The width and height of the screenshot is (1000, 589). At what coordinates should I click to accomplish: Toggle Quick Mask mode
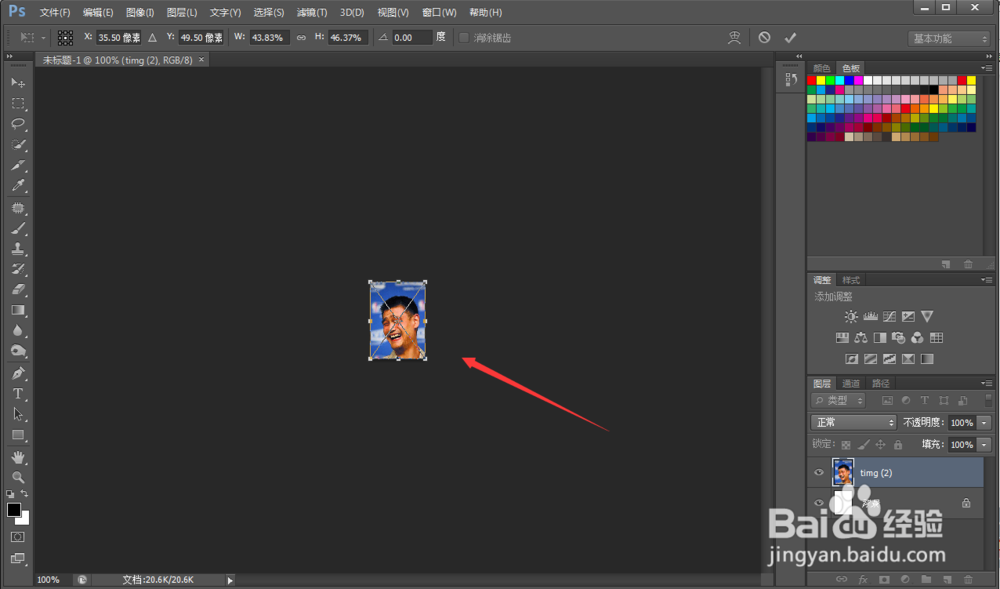pyautogui.click(x=18, y=537)
